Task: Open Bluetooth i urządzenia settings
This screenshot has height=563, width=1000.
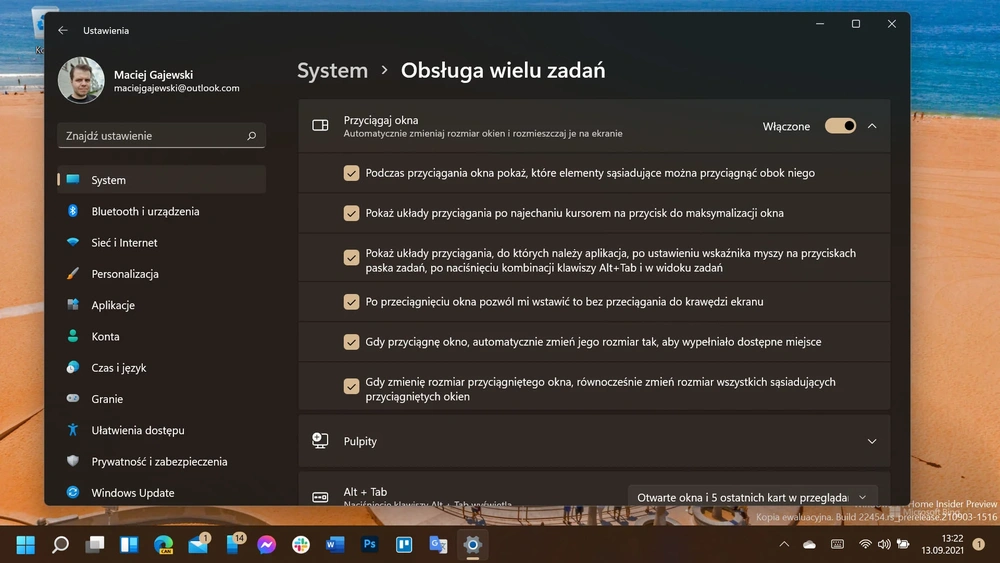Action: tap(161, 211)
